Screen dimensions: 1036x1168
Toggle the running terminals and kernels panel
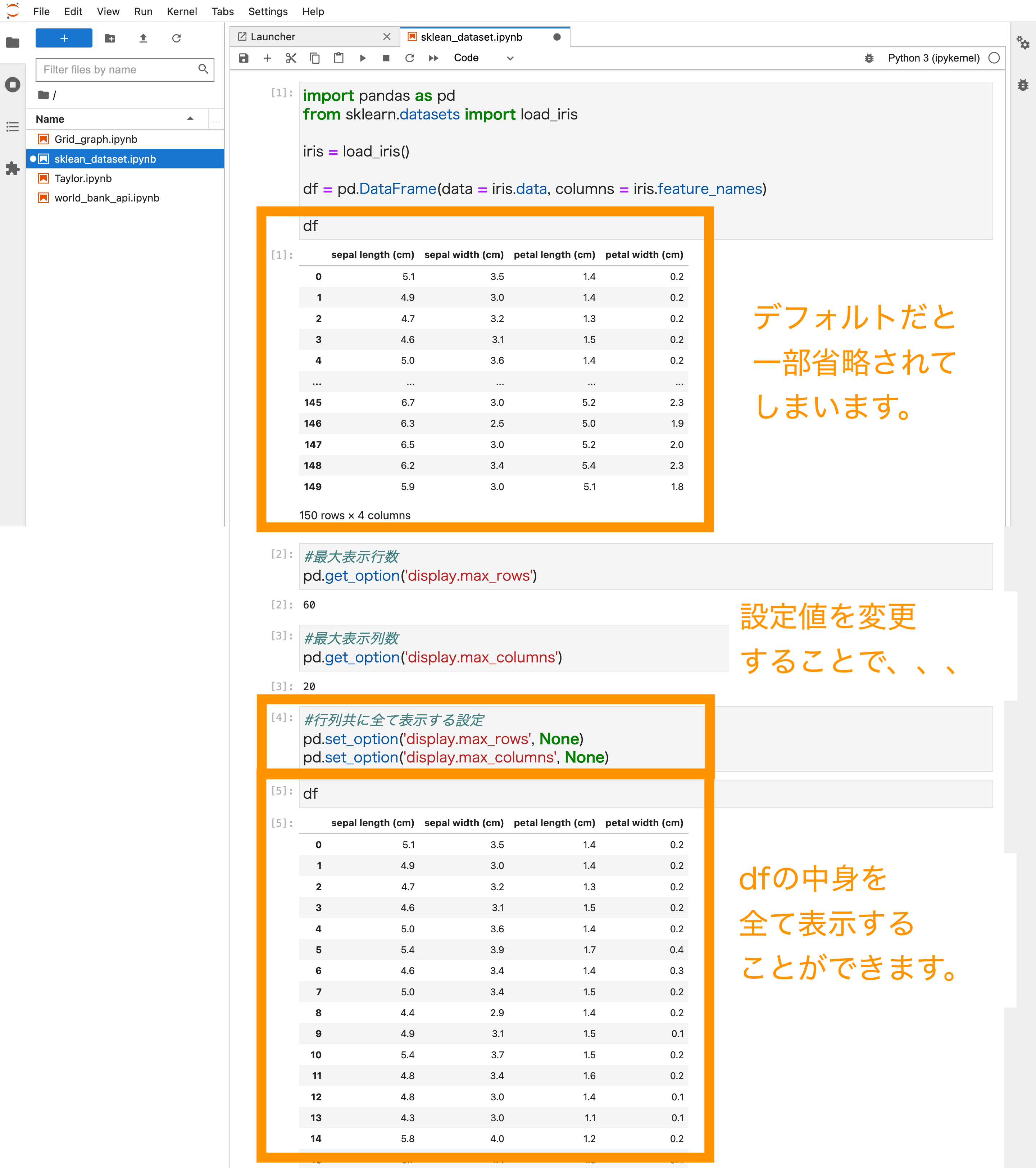point(13,85)
